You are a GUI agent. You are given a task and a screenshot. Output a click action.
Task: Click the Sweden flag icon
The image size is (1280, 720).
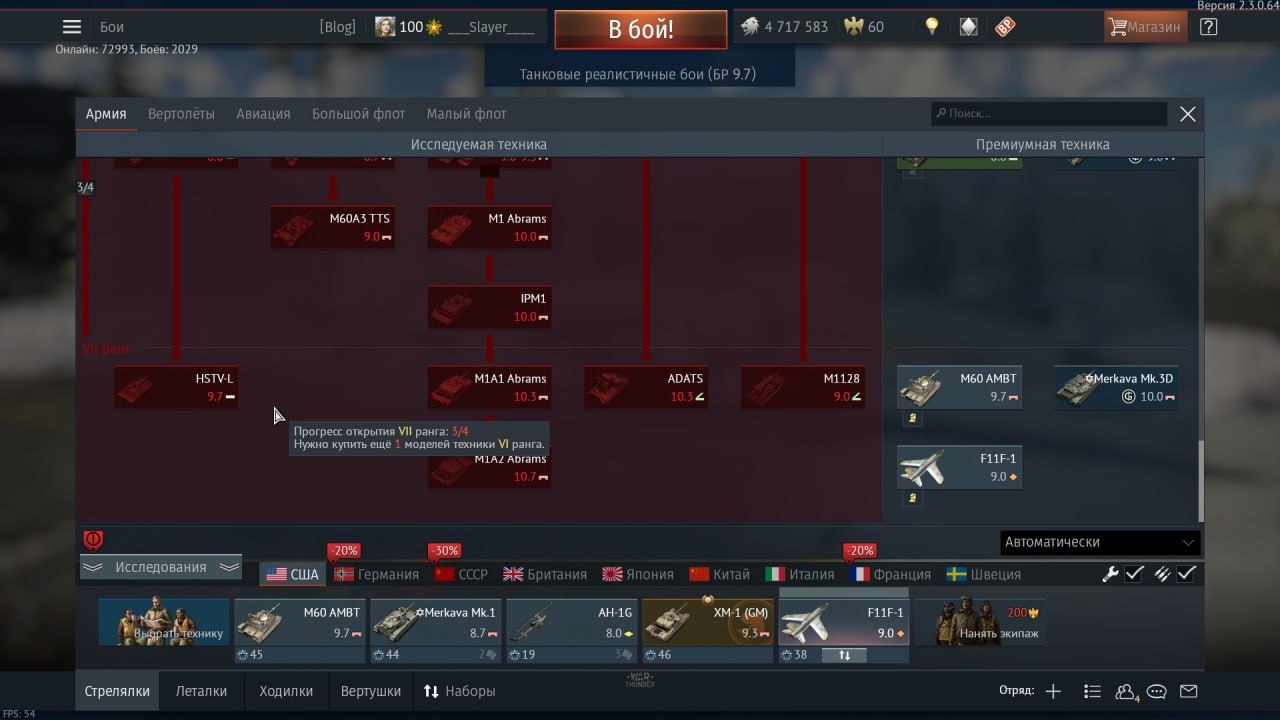click(x=956, y=574)
